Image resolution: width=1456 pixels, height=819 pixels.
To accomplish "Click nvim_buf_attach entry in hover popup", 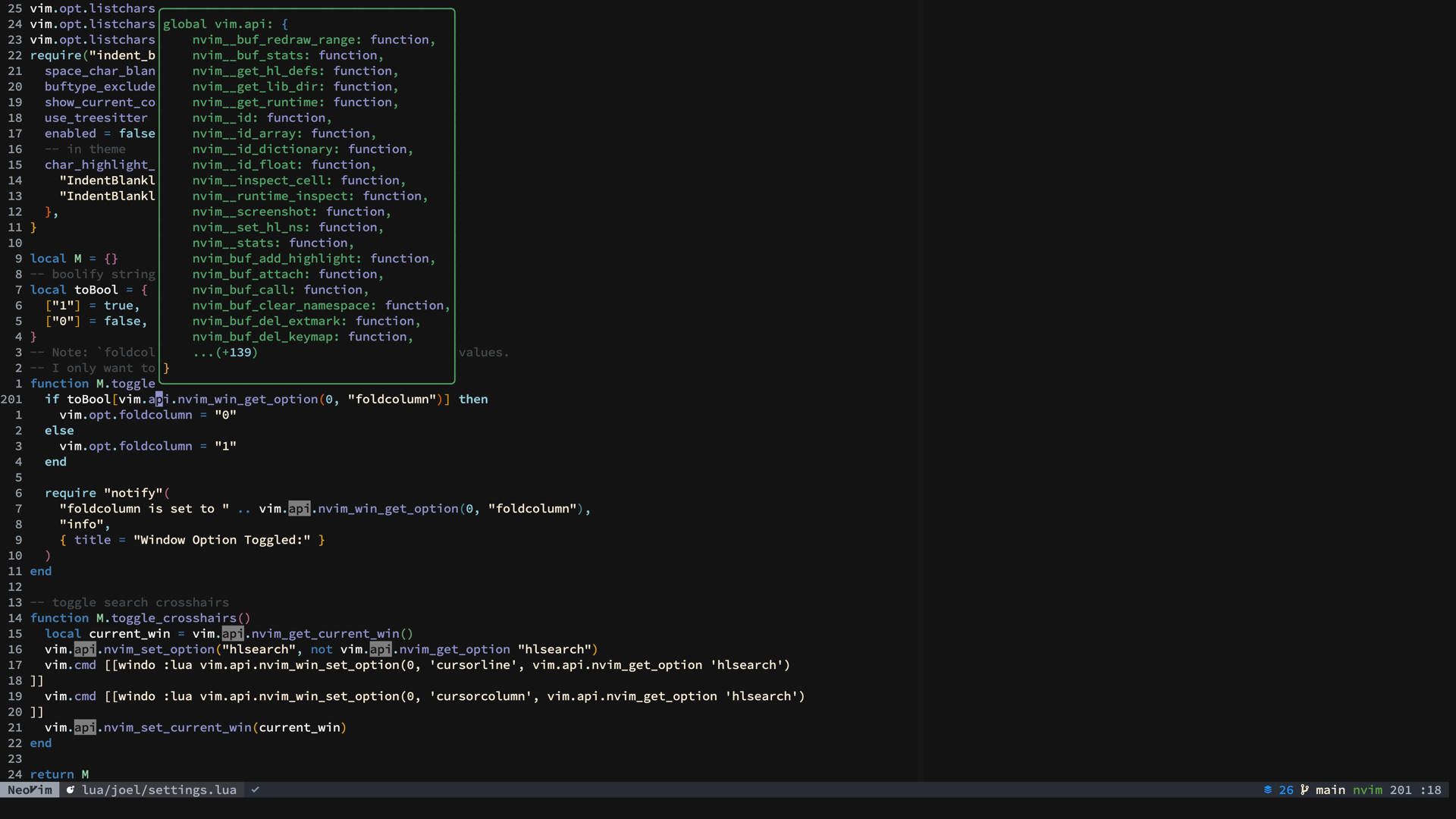I will point(288,274).
